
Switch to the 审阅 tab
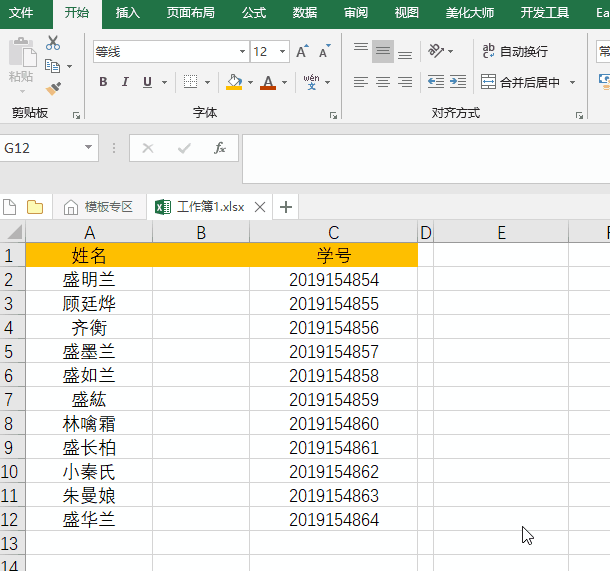tap(356, 13)
